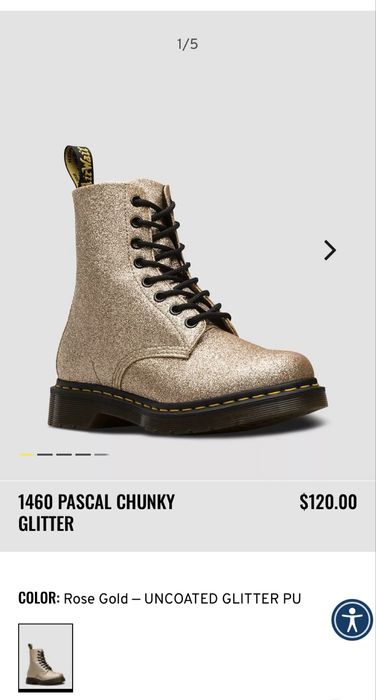This screenshot has width=376, height=700.
Task: Click the yellow heel loop on boot image
Action: click(79, 166)
